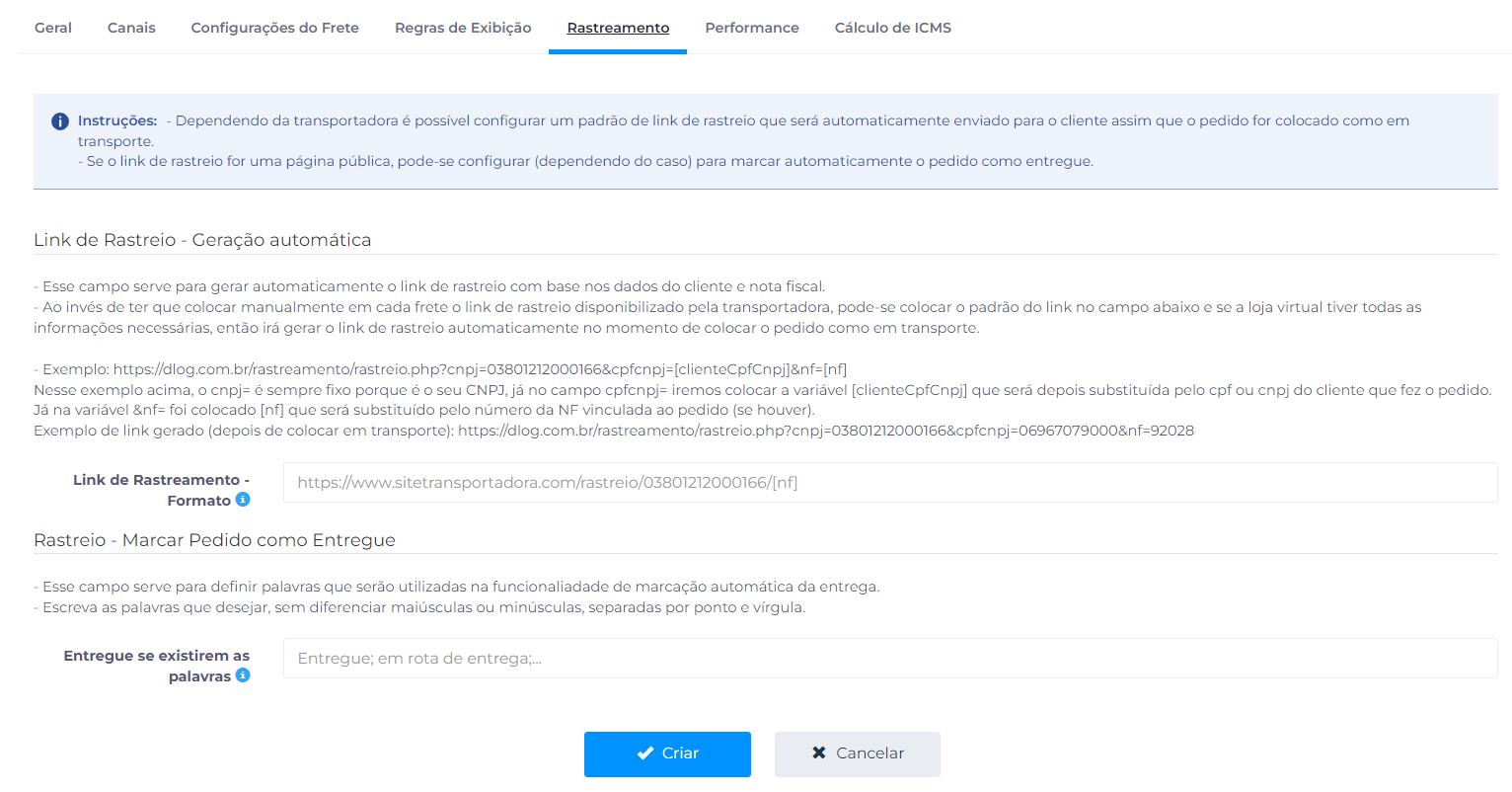
Task: Go to Regras de Exibição tab
Action: [463, 28]
